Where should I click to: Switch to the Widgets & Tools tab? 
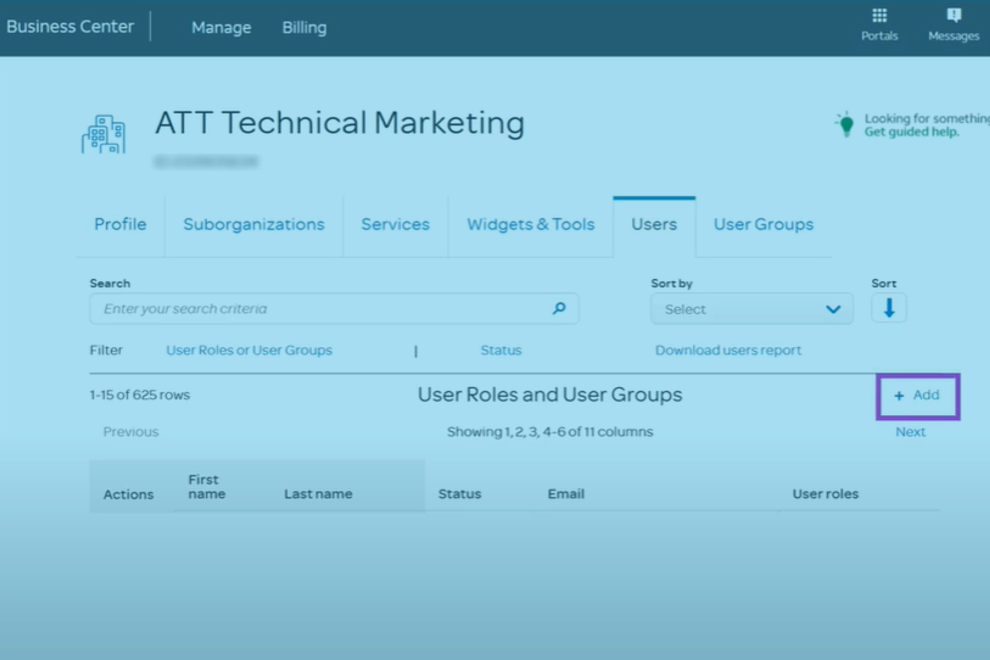tap(530, 224)
